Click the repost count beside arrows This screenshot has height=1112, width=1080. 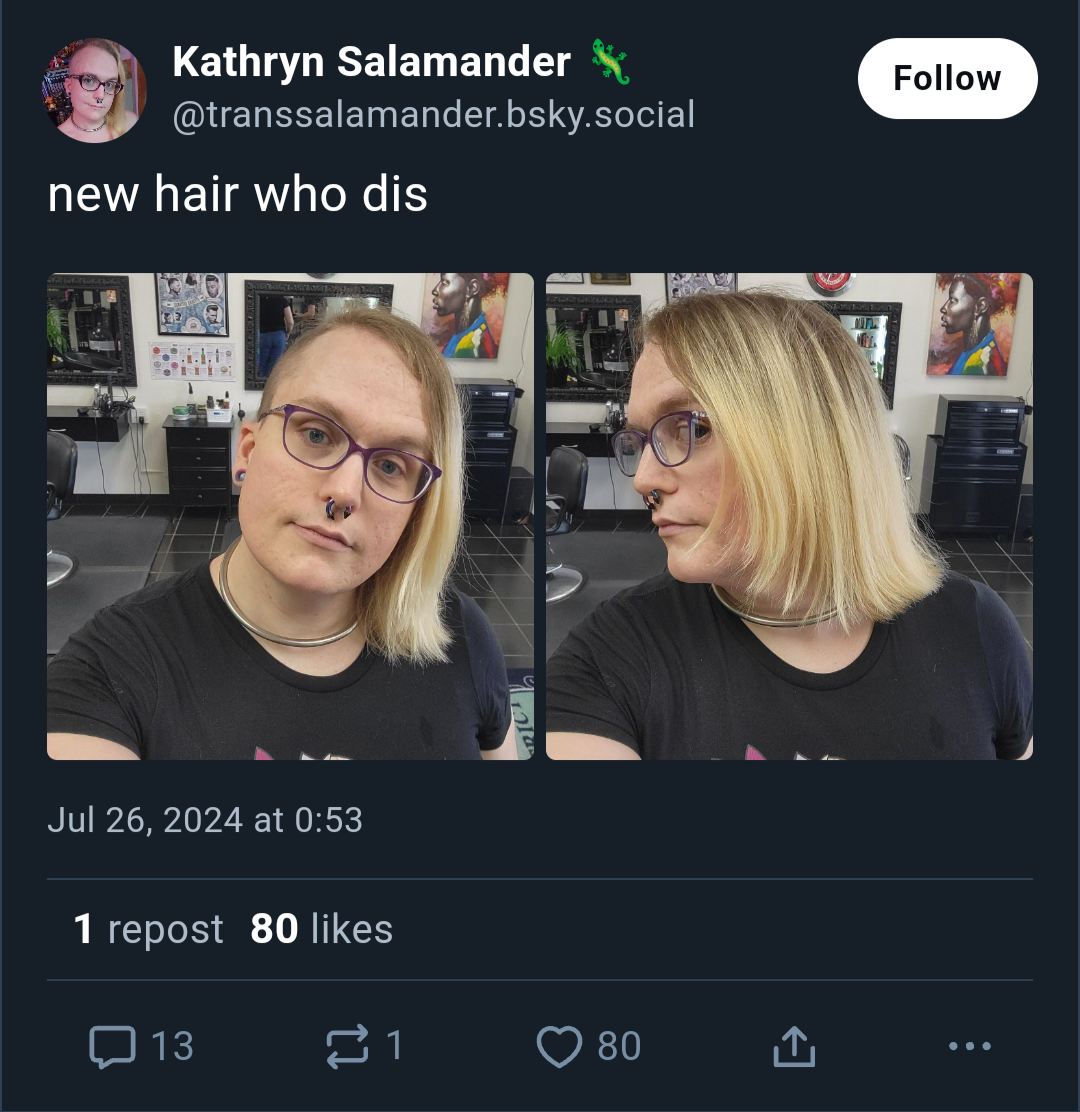(395, 1046)
